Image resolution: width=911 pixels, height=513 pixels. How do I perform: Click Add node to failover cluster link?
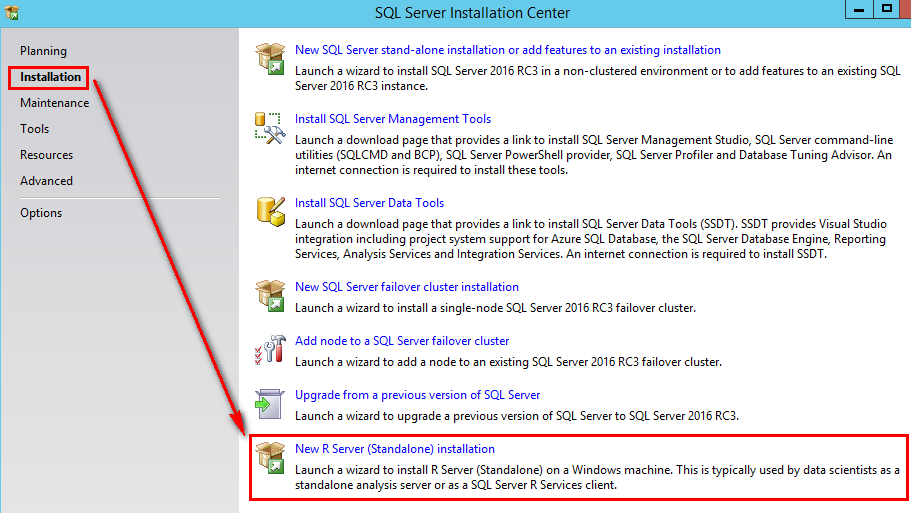click(402, 341)
